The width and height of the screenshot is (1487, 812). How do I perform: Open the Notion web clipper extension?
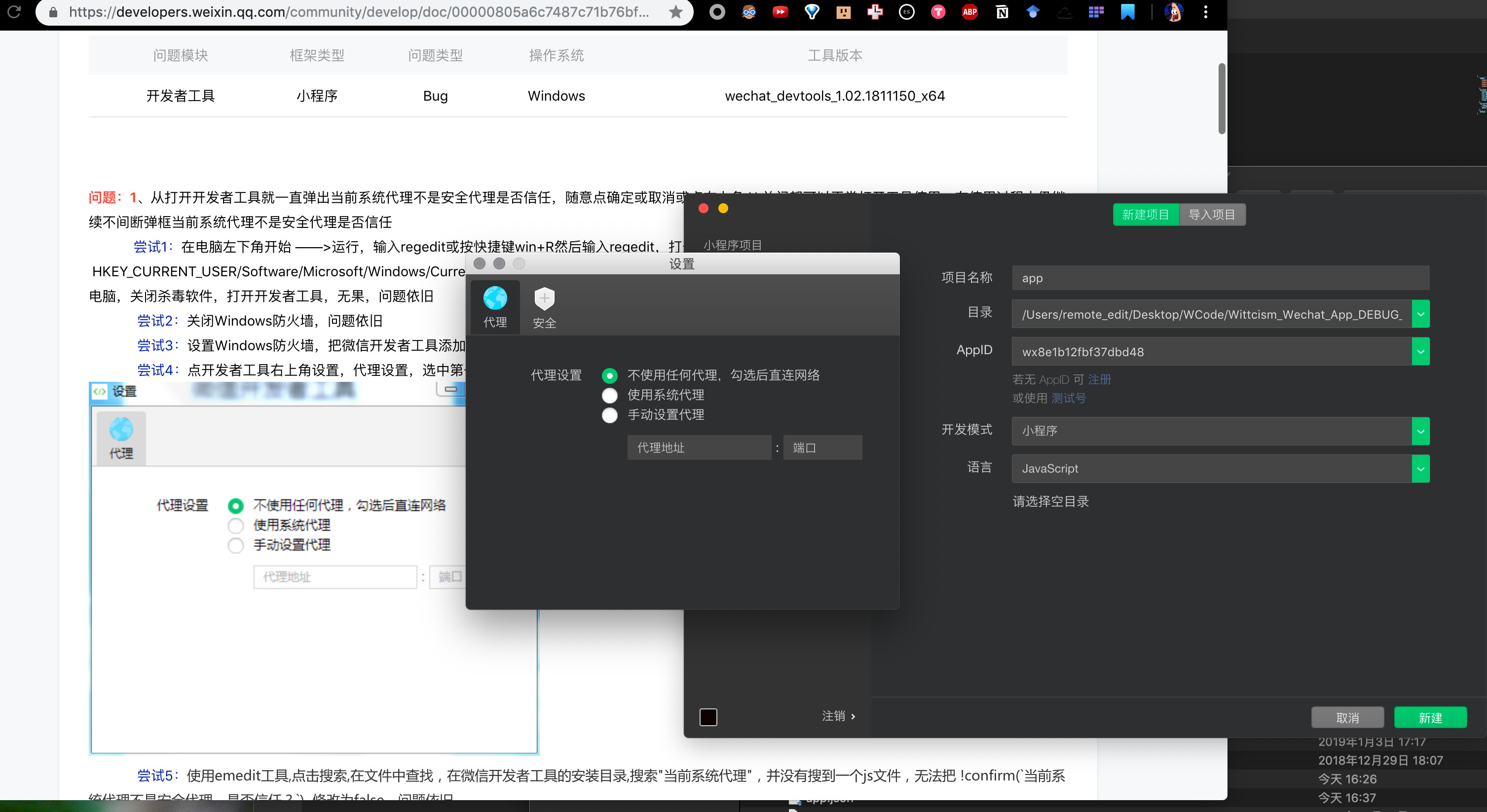tap(1002, 11)
